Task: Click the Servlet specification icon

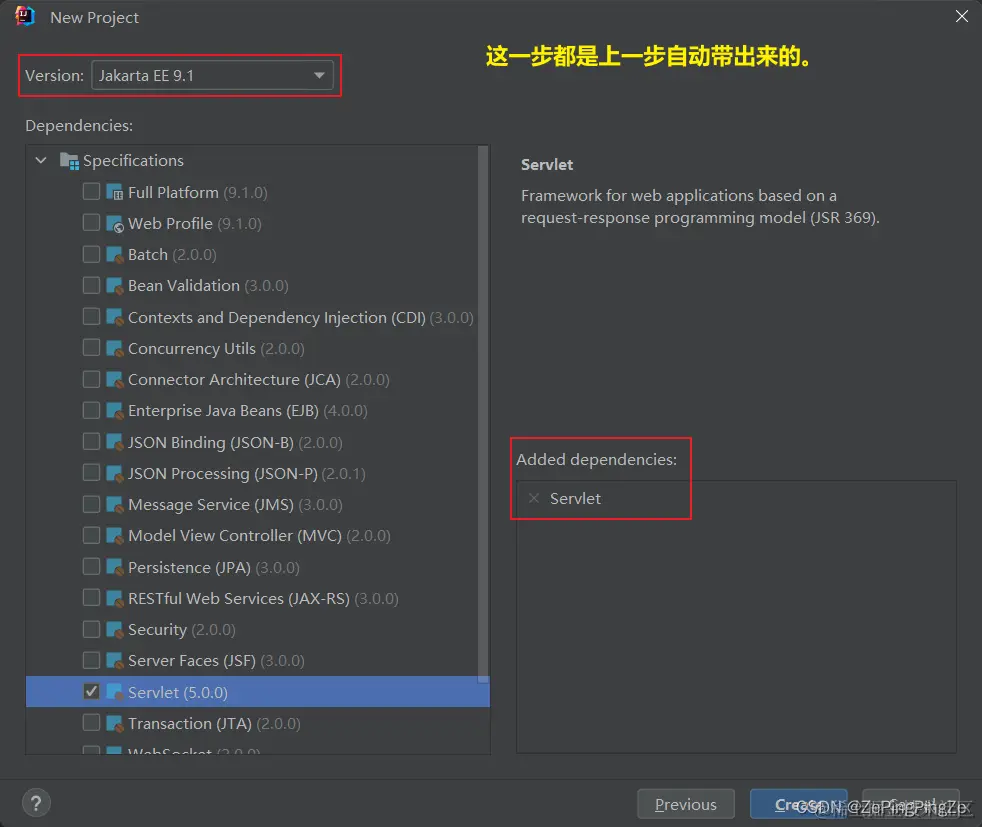Action: [x=115, y=692]
